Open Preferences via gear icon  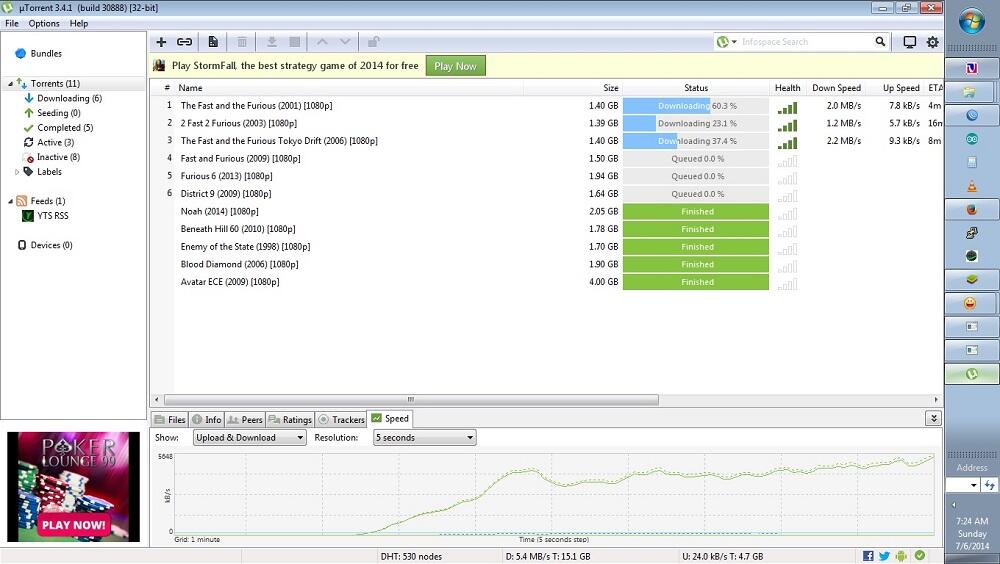(x=932, y=42)
